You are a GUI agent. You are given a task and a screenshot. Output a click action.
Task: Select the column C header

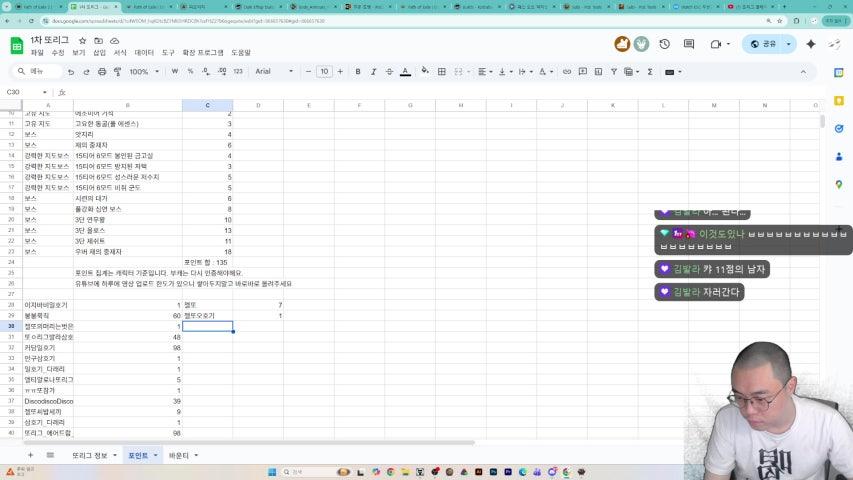coord(207,106)
